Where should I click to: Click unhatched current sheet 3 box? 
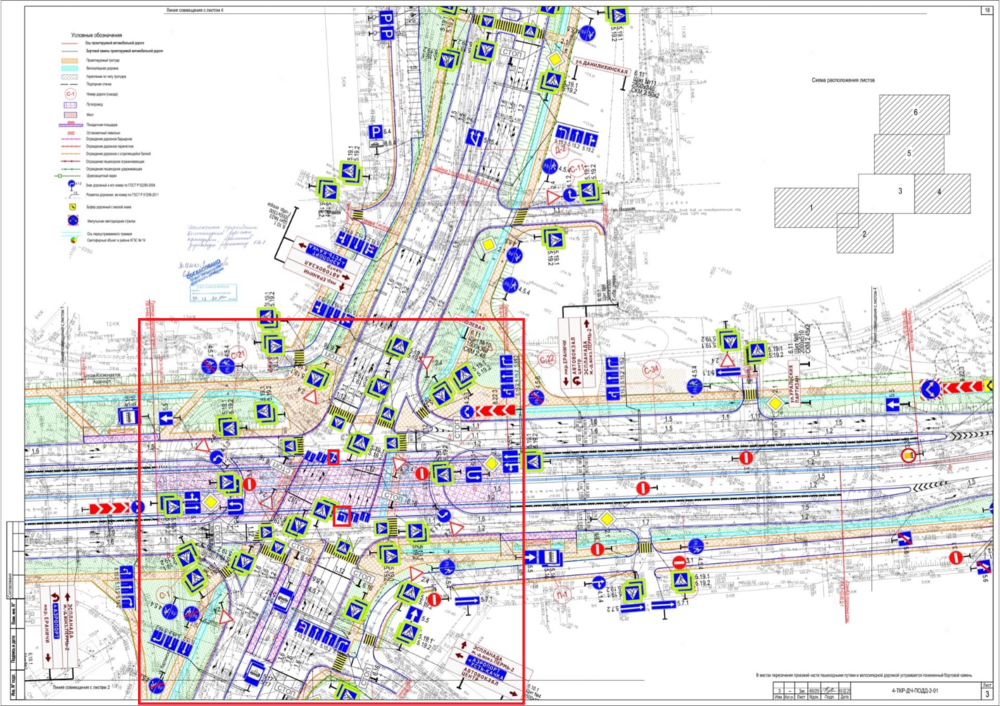(x=886, y=193)
